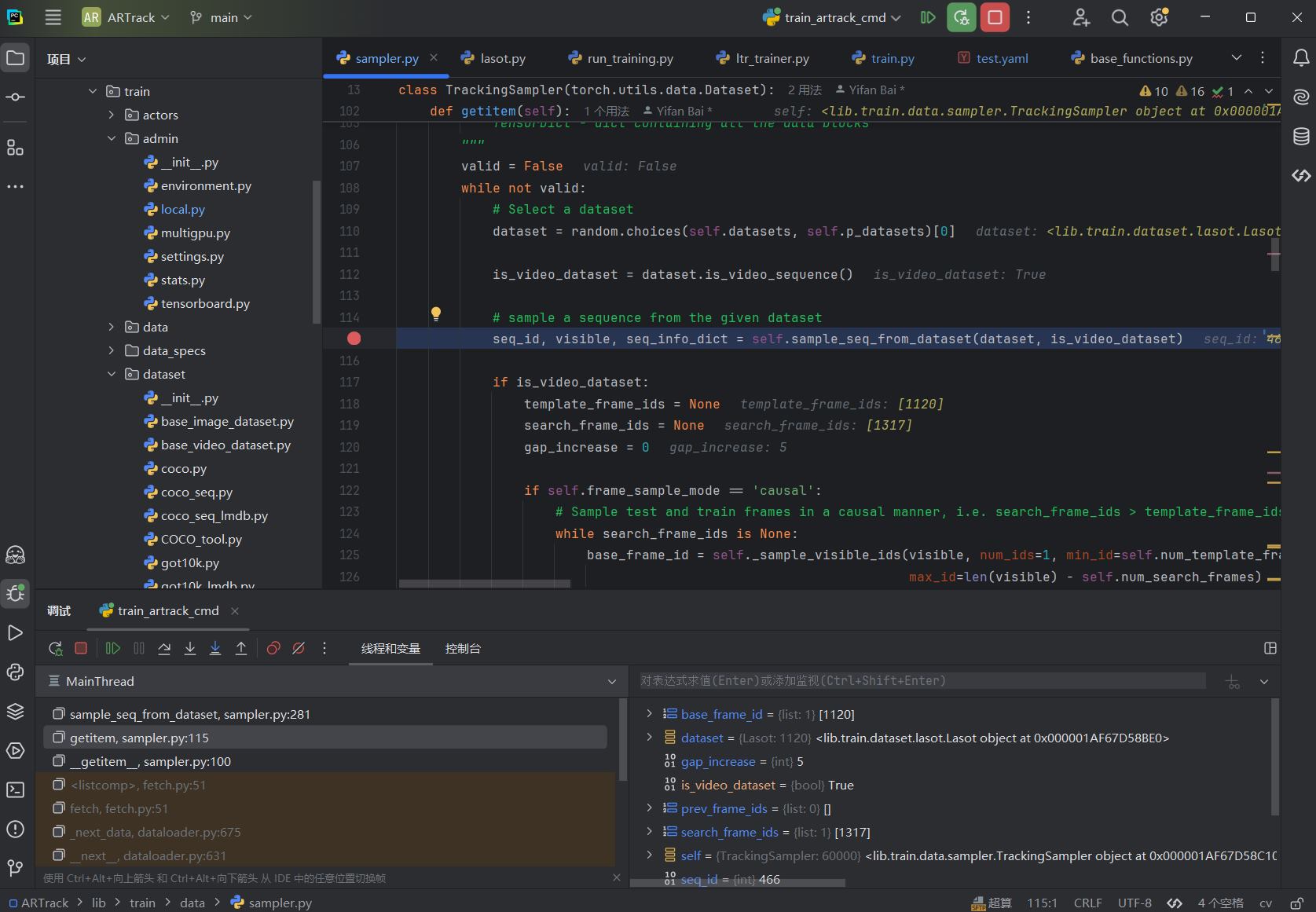The image size is (1316, 912).
Task: Collapse the train folder
Action: (x=93, y=91)
